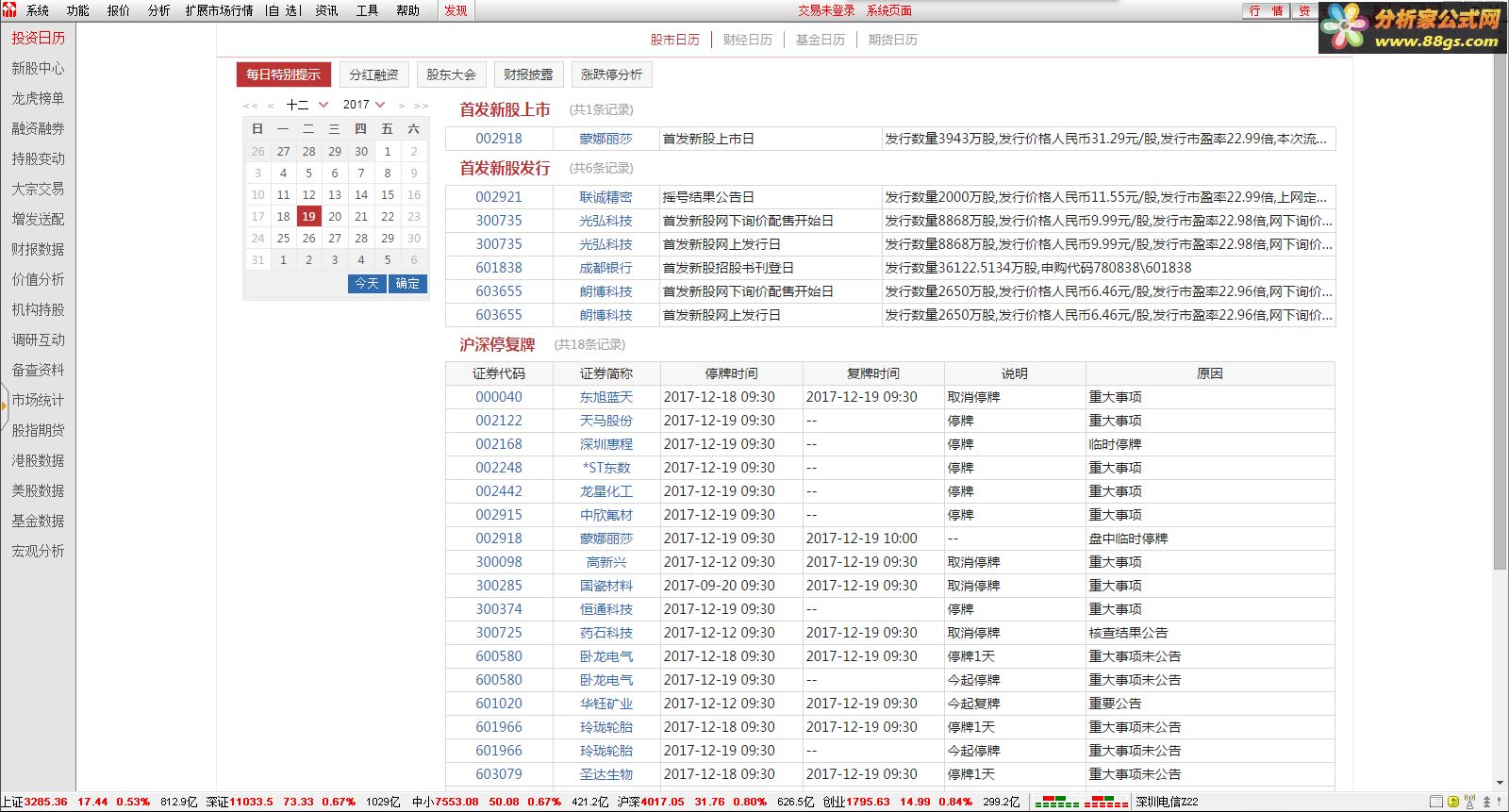Image resolution: width=1509 pixels, height=812 pixels.
Task: Open the year dropdown showing 2017
Action: [x=364, y=105]
